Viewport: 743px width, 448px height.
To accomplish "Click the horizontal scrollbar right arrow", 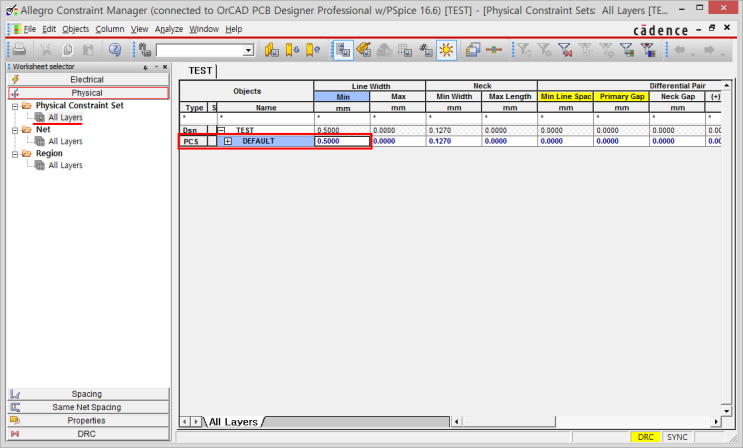I will click(716, 421).
